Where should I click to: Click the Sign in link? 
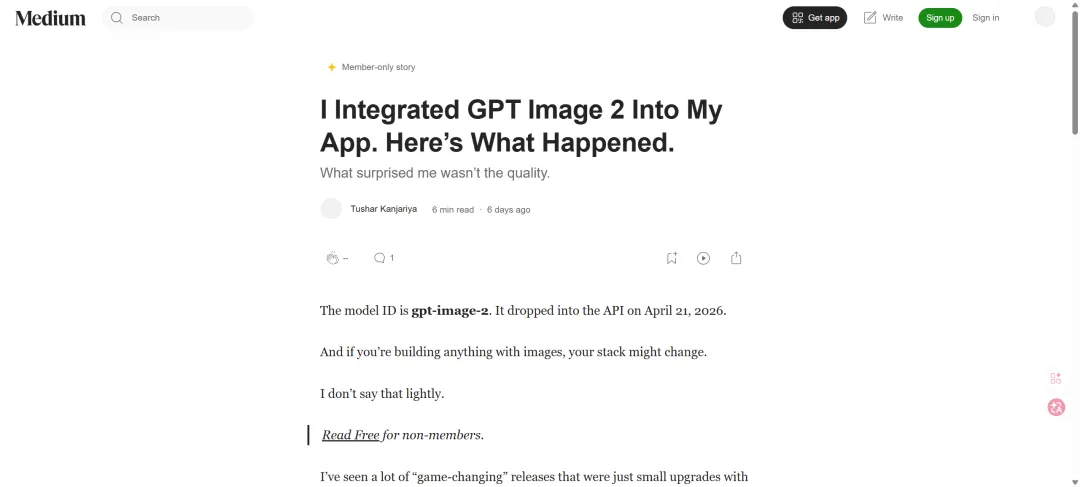click(x=986, y=18)
